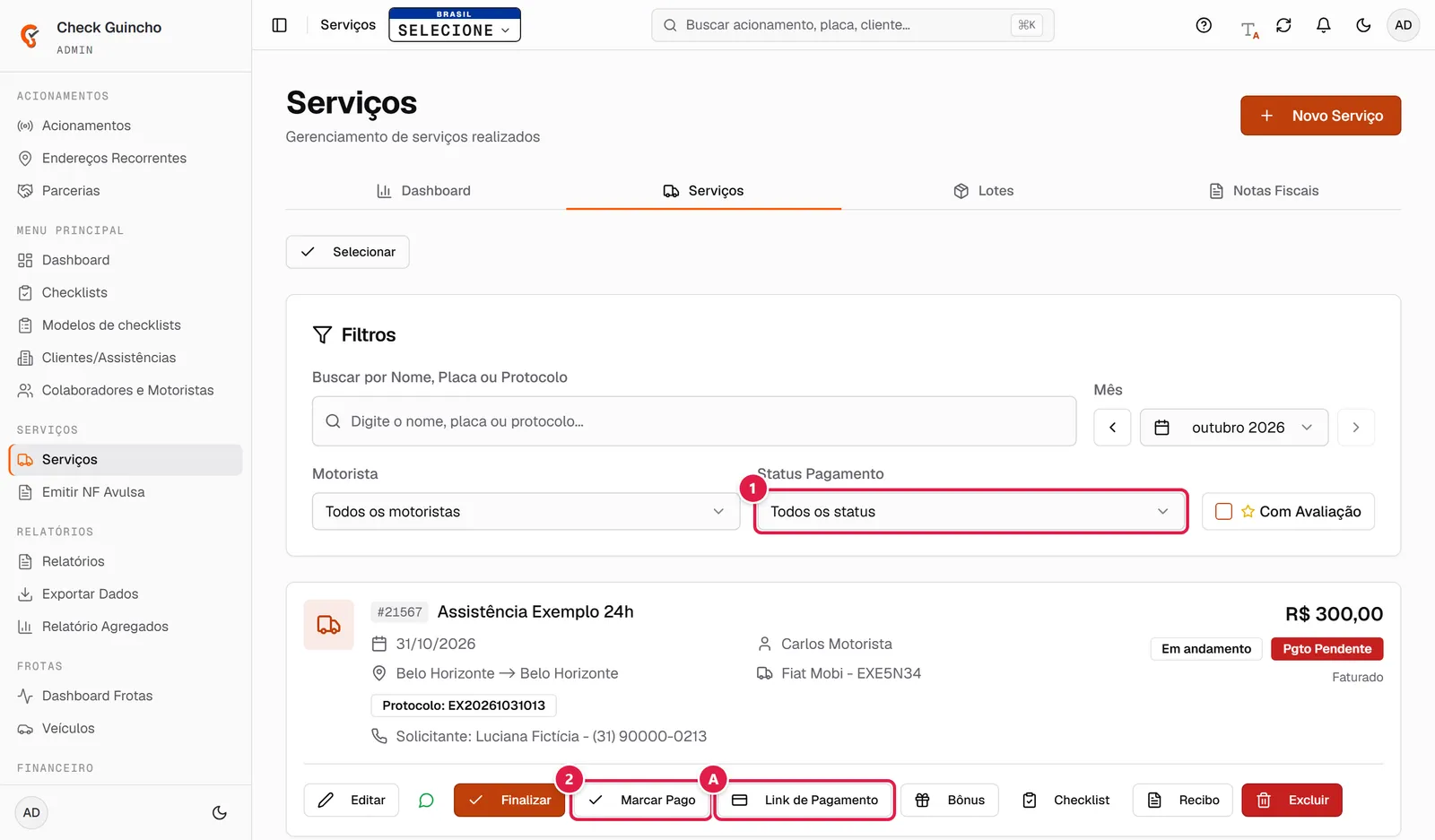Click the orange tow truck service icon

[x=329, y=625]
